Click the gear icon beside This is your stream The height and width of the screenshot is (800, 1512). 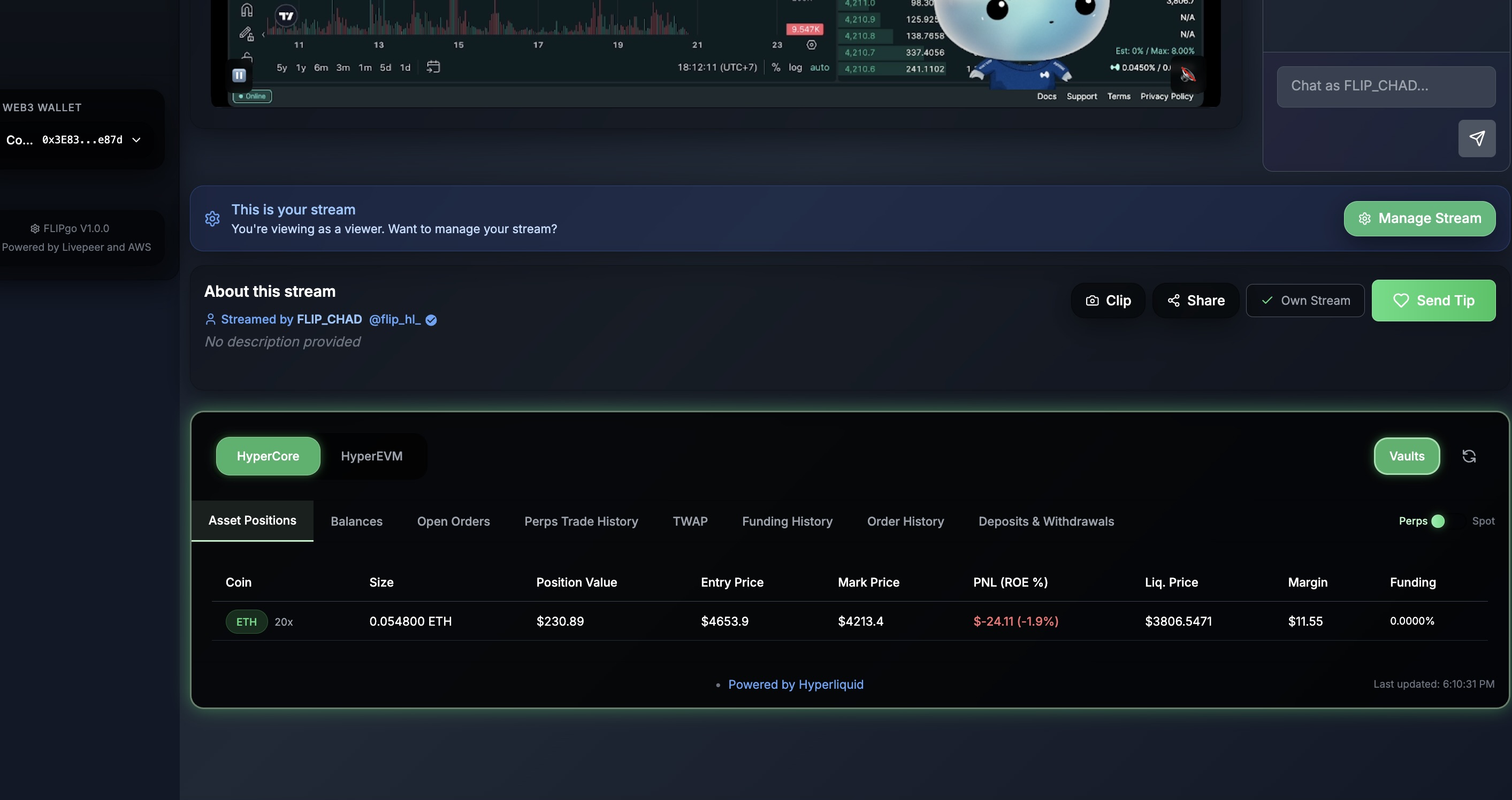click(212, 219)
